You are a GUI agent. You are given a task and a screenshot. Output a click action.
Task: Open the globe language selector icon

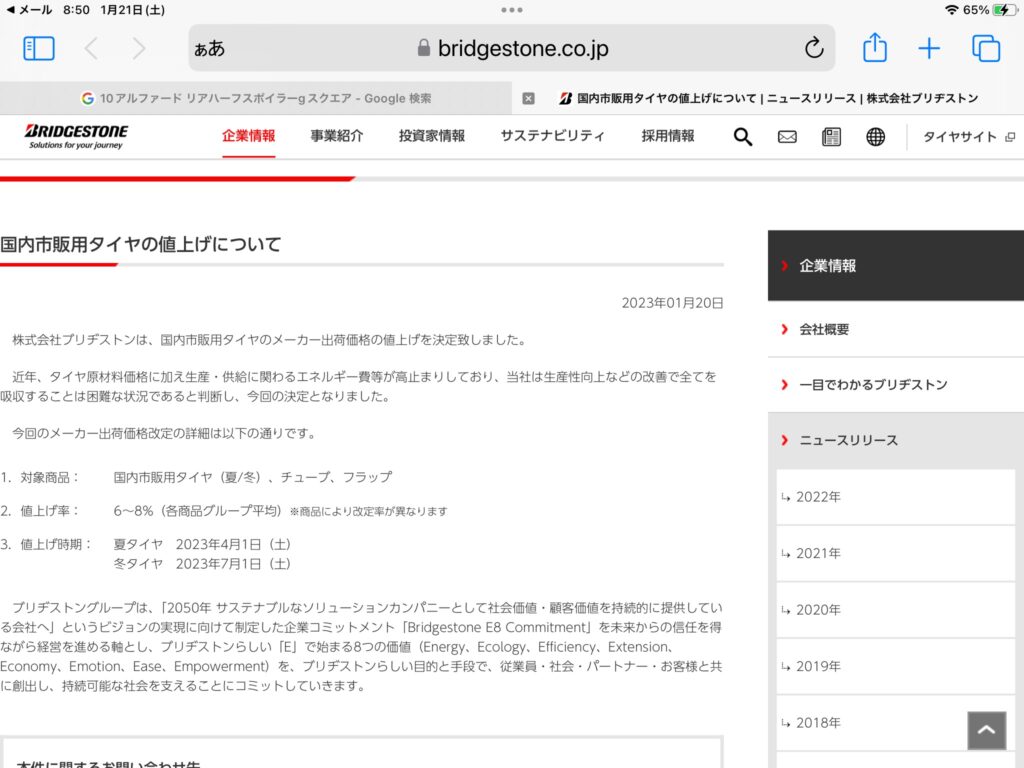pos(875,136)
